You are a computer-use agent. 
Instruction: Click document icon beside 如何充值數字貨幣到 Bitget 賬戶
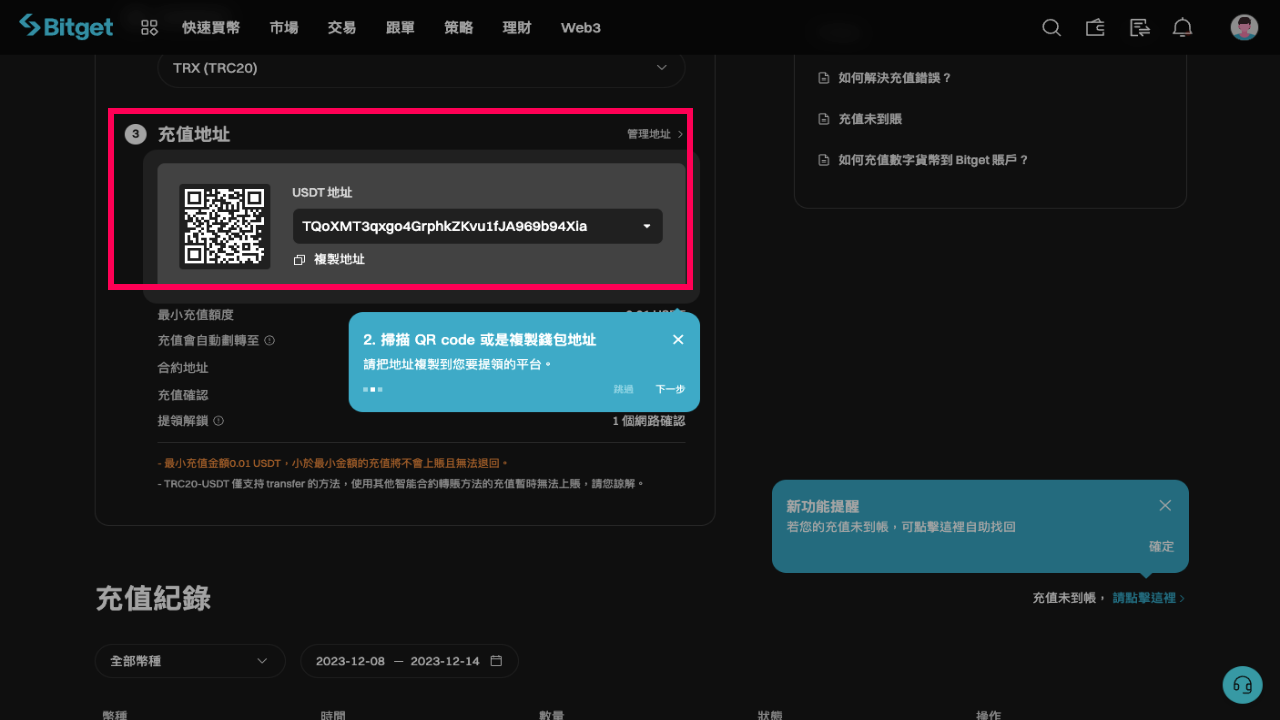pos(824,160)
